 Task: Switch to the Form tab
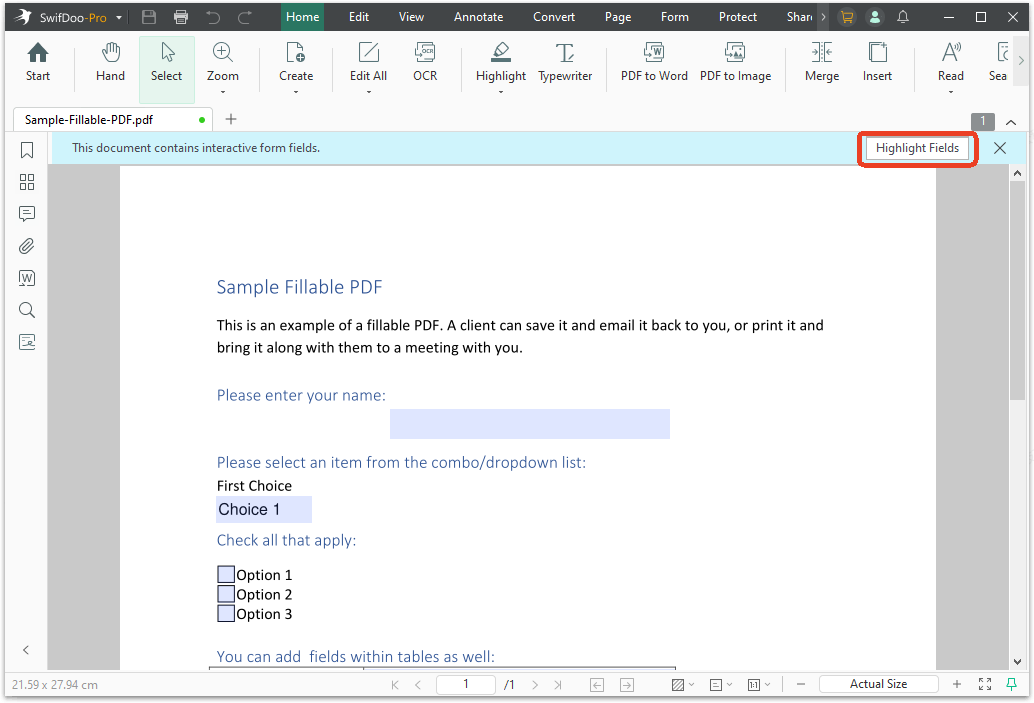pos(675,17)
